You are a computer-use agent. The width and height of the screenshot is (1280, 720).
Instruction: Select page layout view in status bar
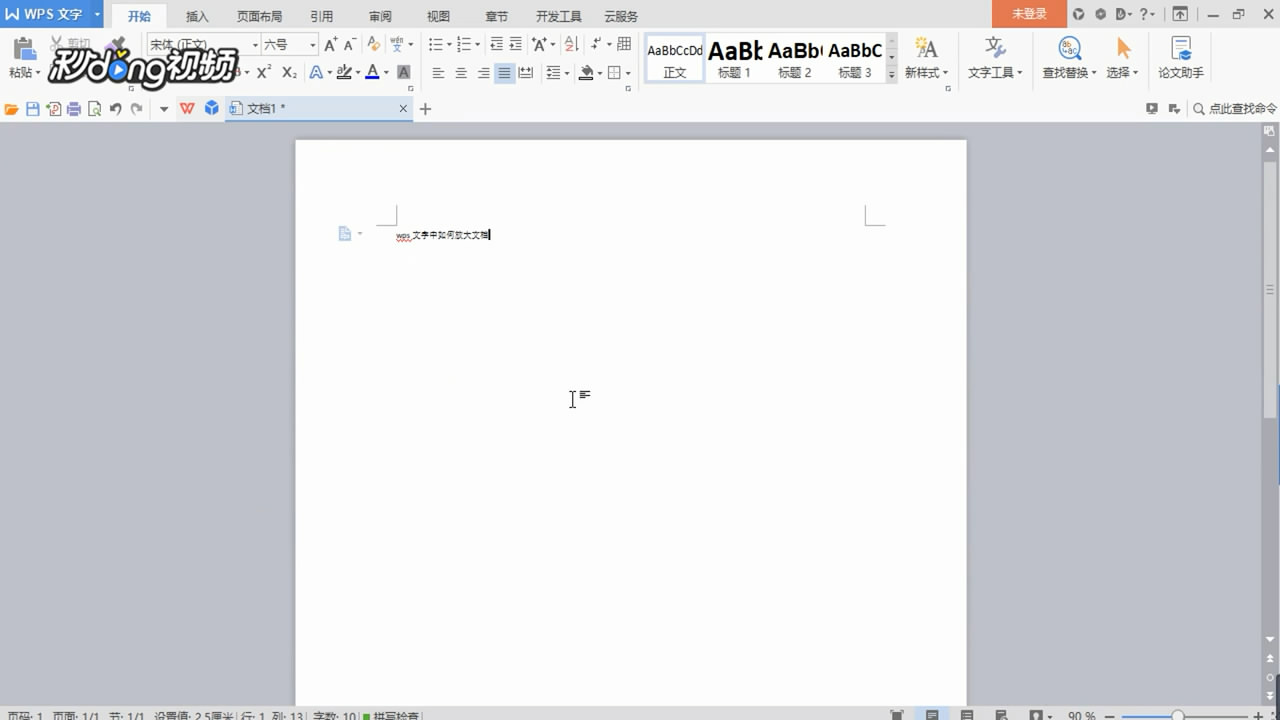[932, 715]
